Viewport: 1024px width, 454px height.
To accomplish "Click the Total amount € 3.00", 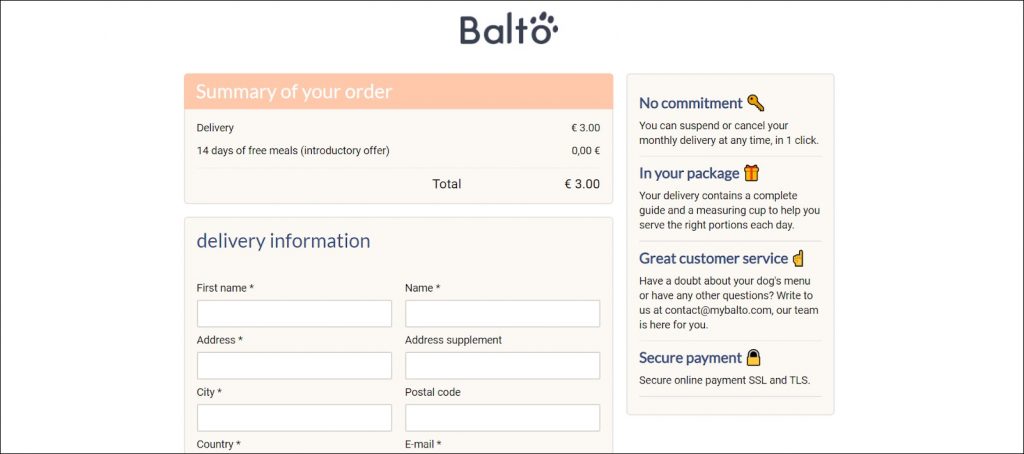I will click(582, 184).
